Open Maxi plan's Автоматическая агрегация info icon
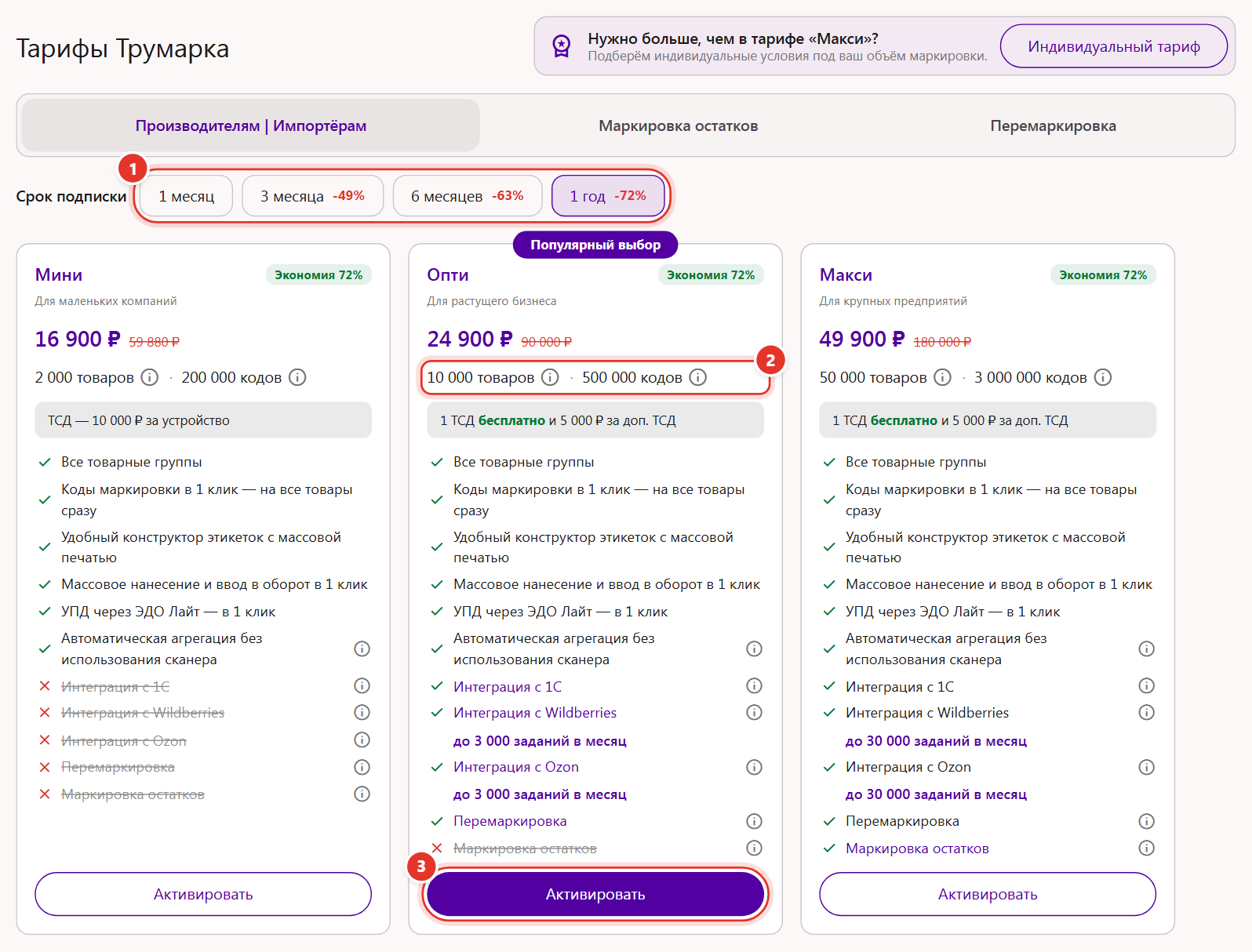Viewport: 1252px width, 952px height. pyautogui.click(x=1146, y=649)
